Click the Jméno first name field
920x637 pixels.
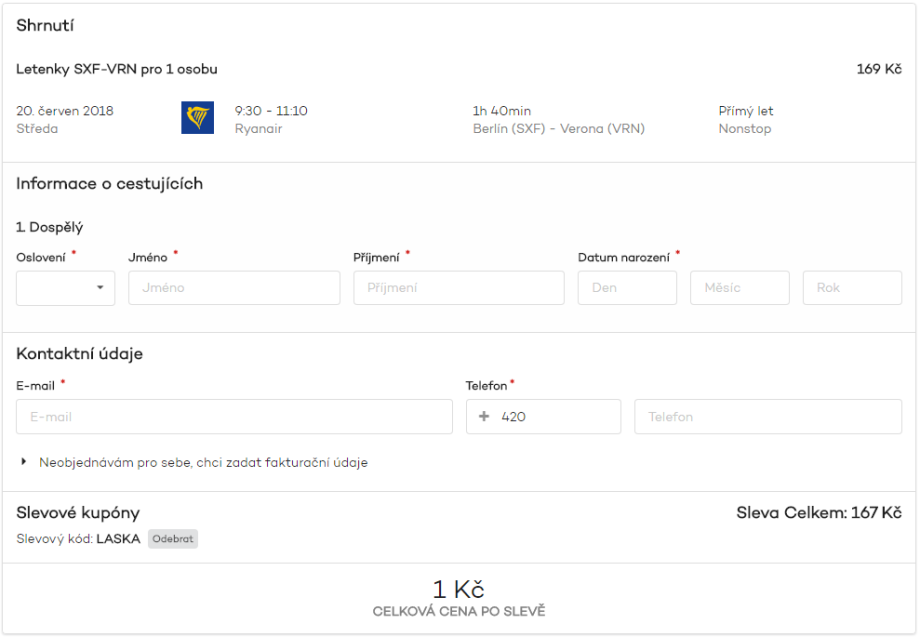[234, 288]
